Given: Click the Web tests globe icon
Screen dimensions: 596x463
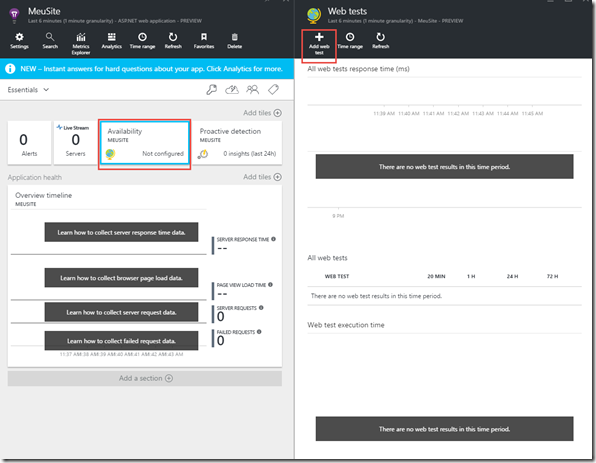Looking at the screenshot, I should (314, 16).
